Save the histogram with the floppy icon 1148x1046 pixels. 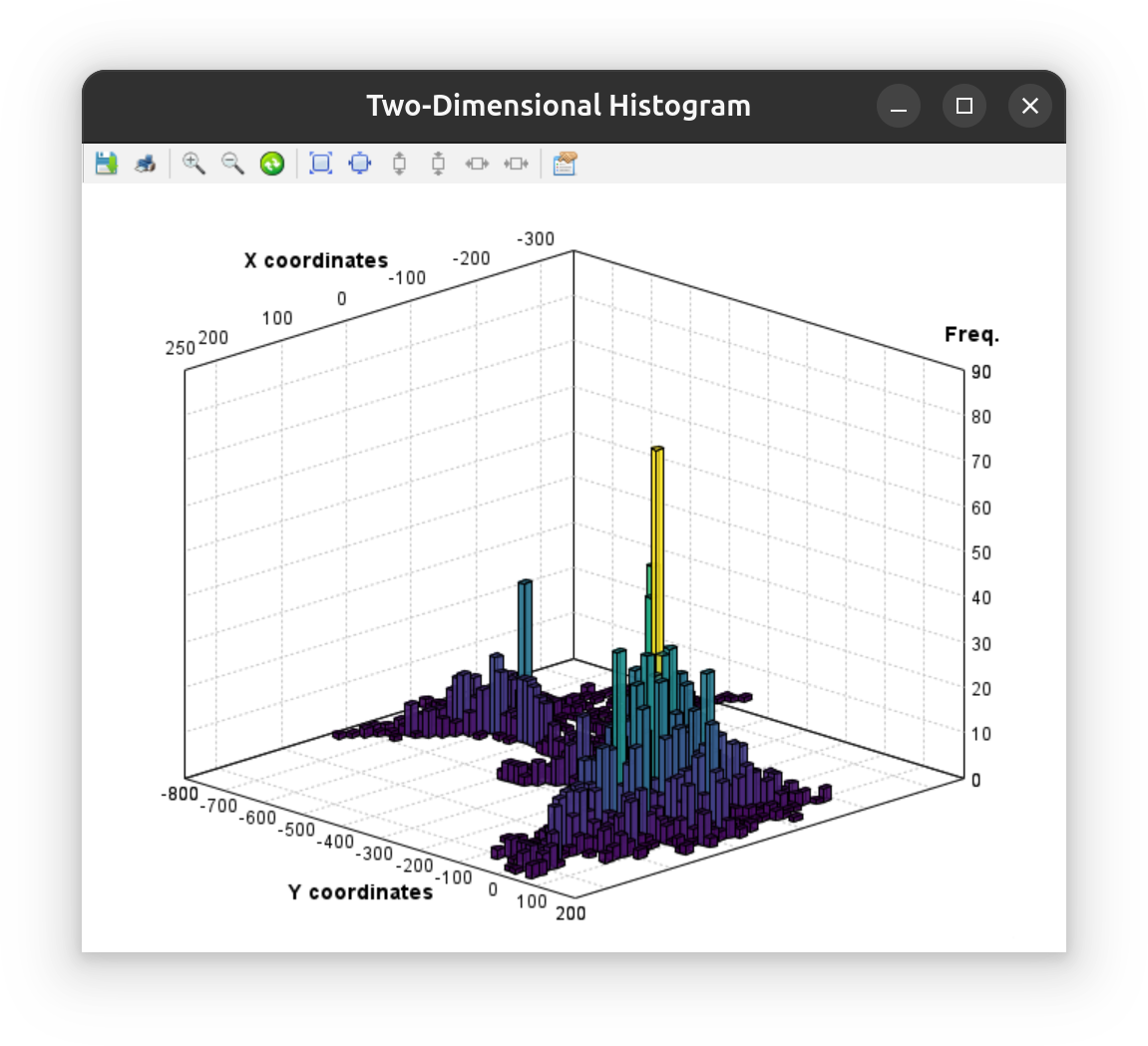click(x=106, y=164)
